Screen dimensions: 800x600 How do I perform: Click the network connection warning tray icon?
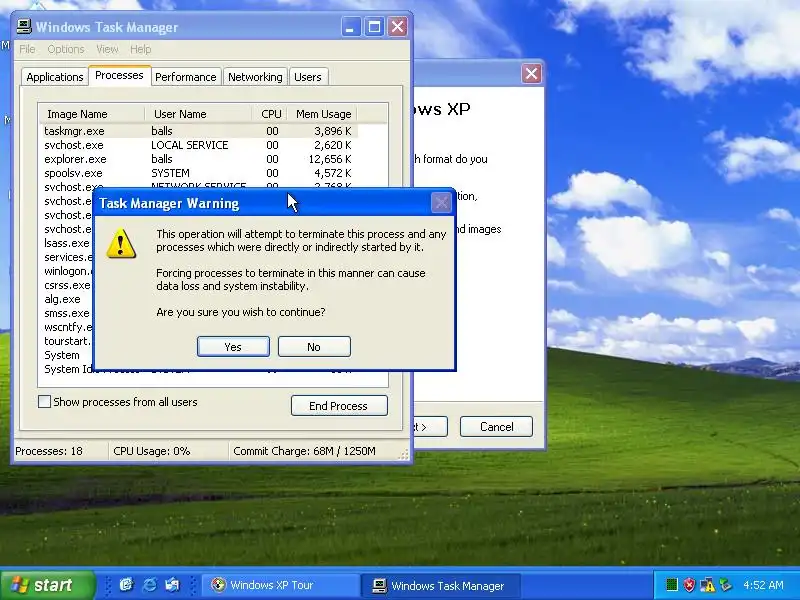pyautogui.click(x=707, y=585)
